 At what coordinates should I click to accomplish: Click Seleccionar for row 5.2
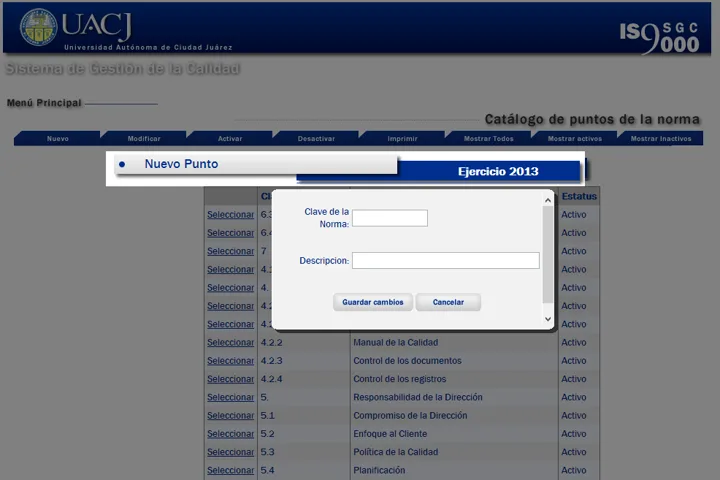(231, 434)
